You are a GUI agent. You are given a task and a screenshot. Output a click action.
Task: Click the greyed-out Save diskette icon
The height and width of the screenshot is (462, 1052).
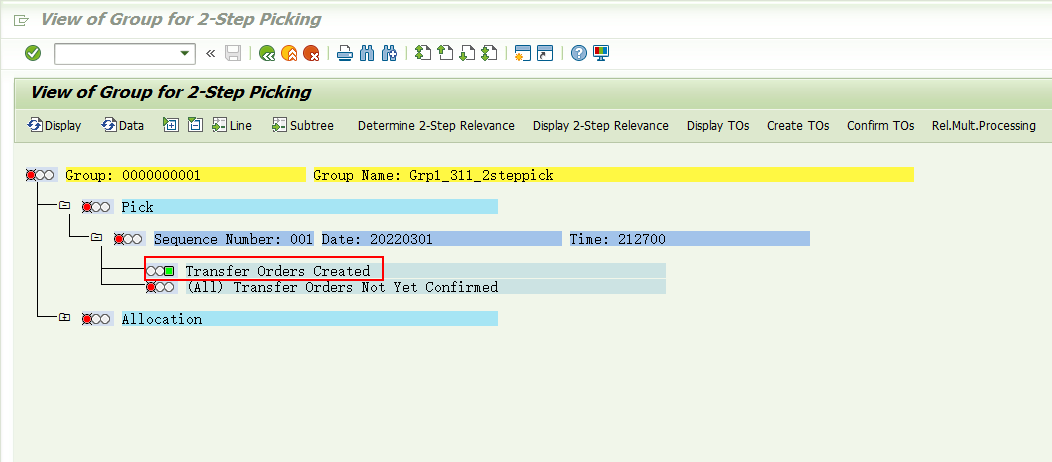tap(233, 54)
